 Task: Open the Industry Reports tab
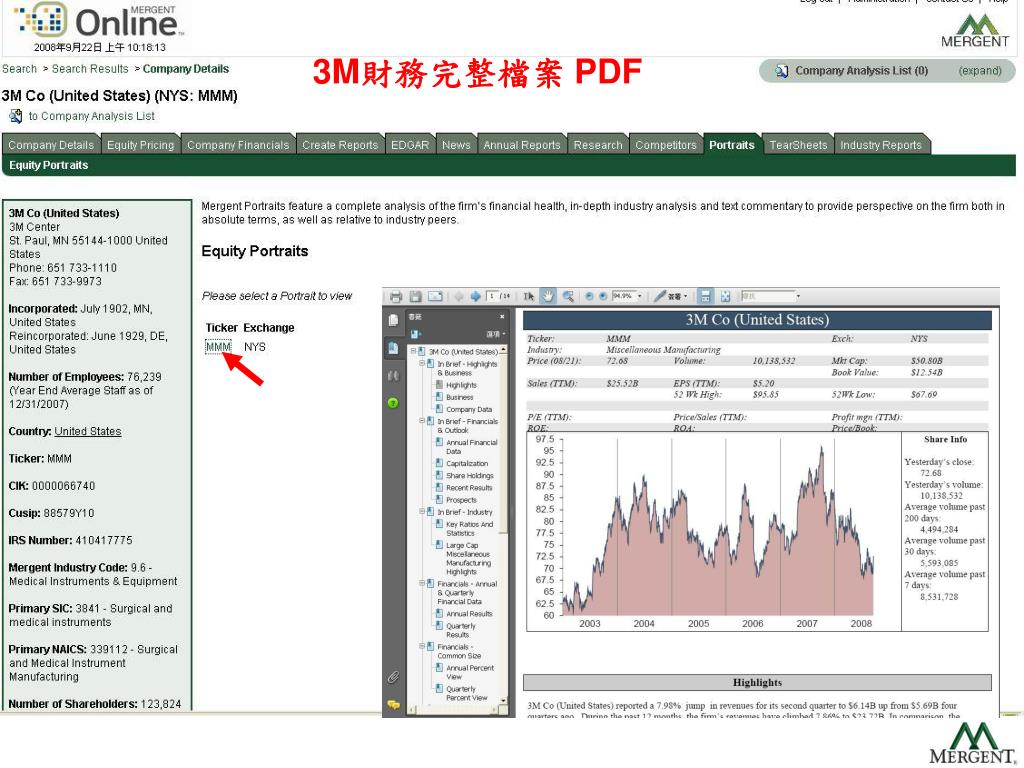pyautogui.click(x=880, y=145)
